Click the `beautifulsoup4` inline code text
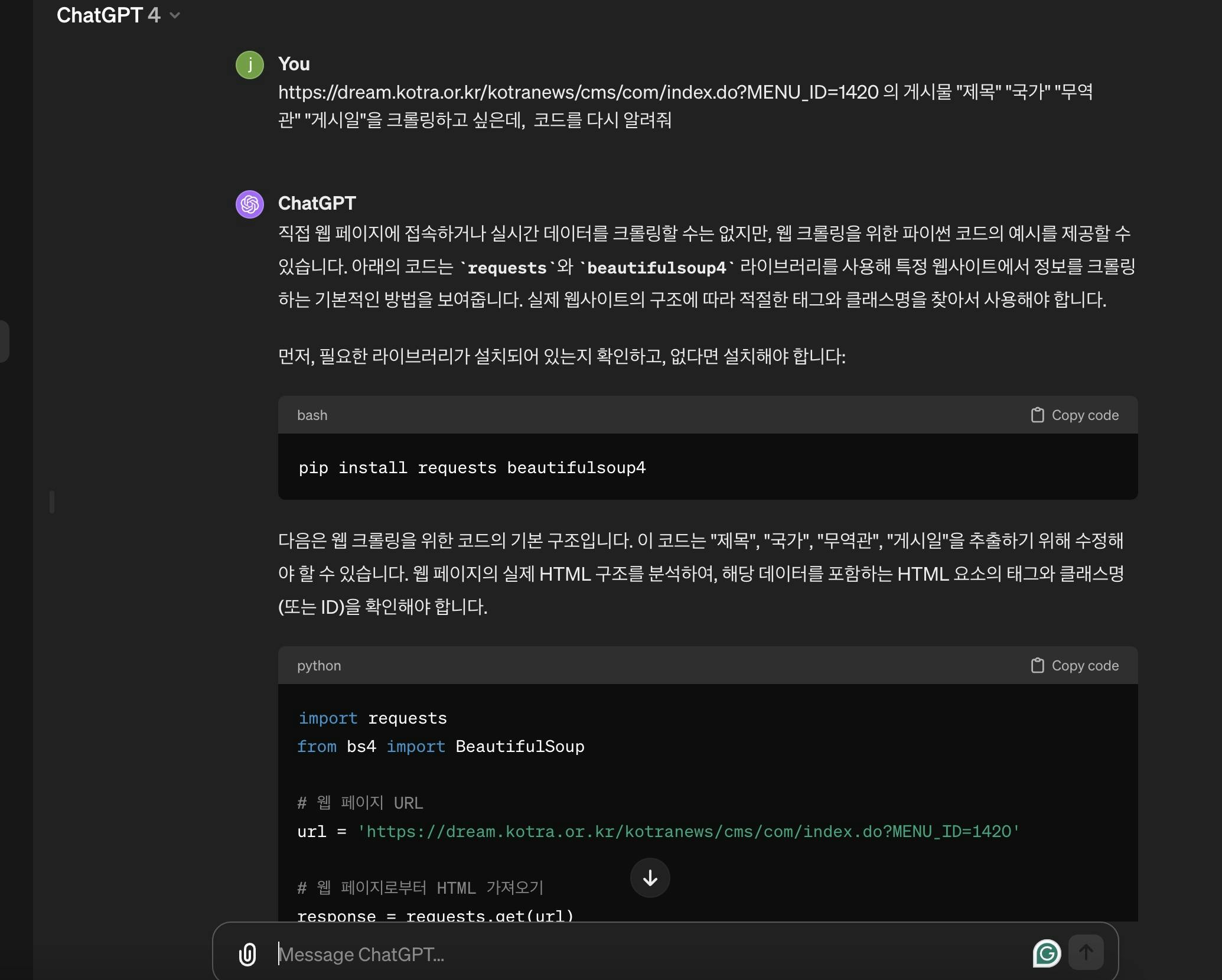1222x980 pixels. point(656,268)
